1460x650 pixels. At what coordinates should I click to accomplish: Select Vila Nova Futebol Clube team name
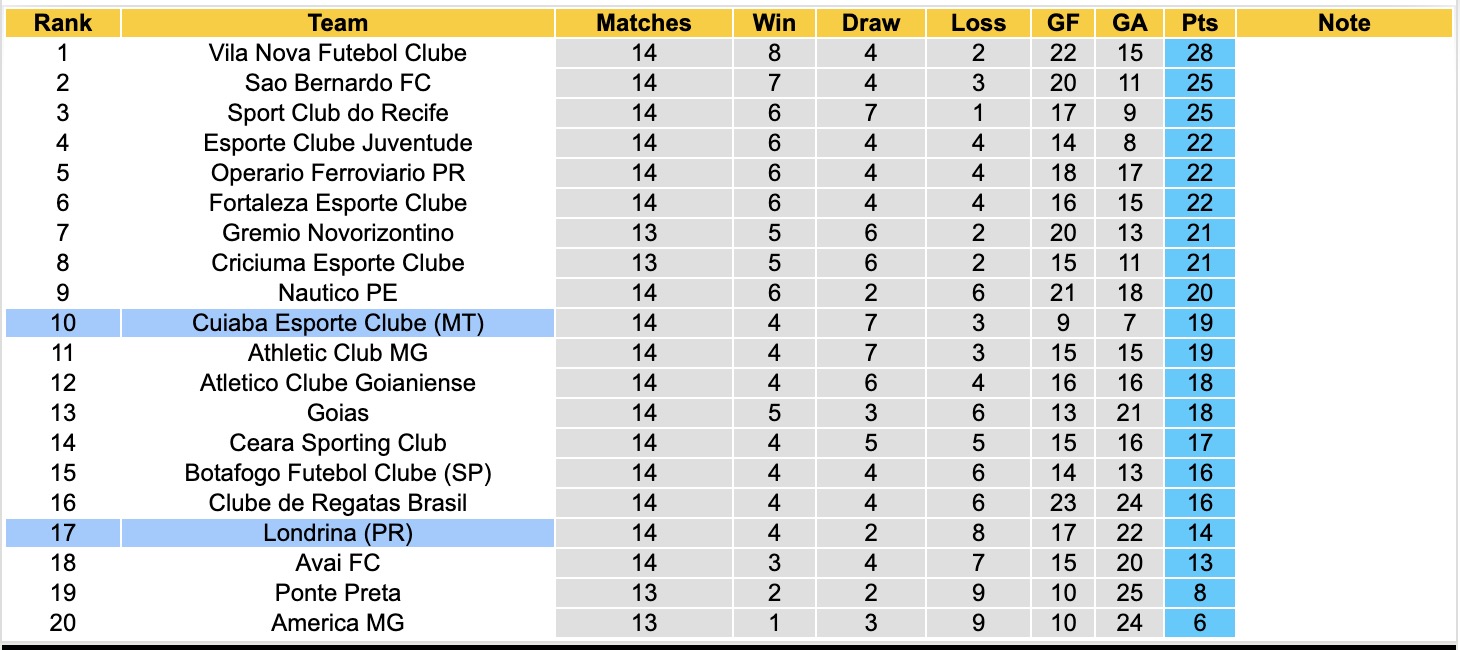point(338,53)
